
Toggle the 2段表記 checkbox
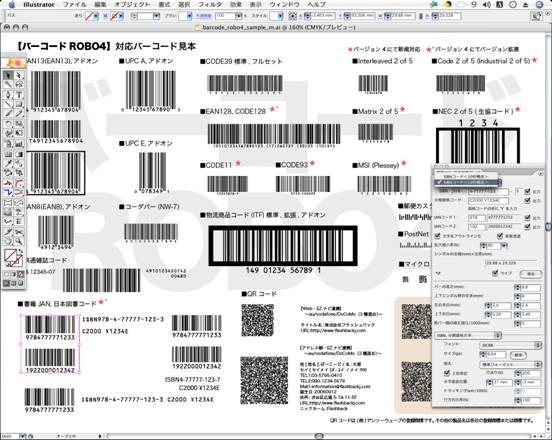click(446, 373)
